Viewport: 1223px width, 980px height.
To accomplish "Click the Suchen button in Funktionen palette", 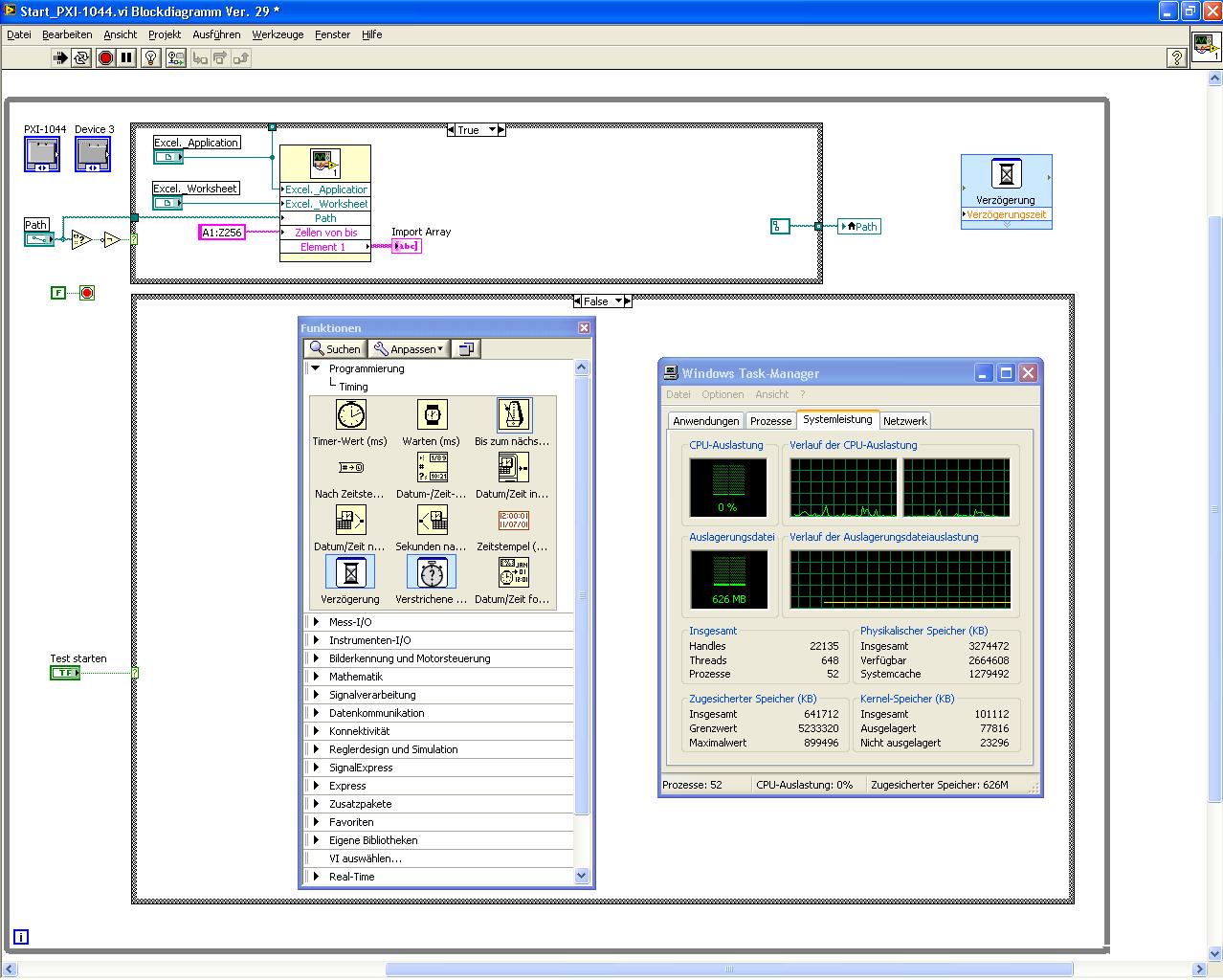I will point(335,349).
